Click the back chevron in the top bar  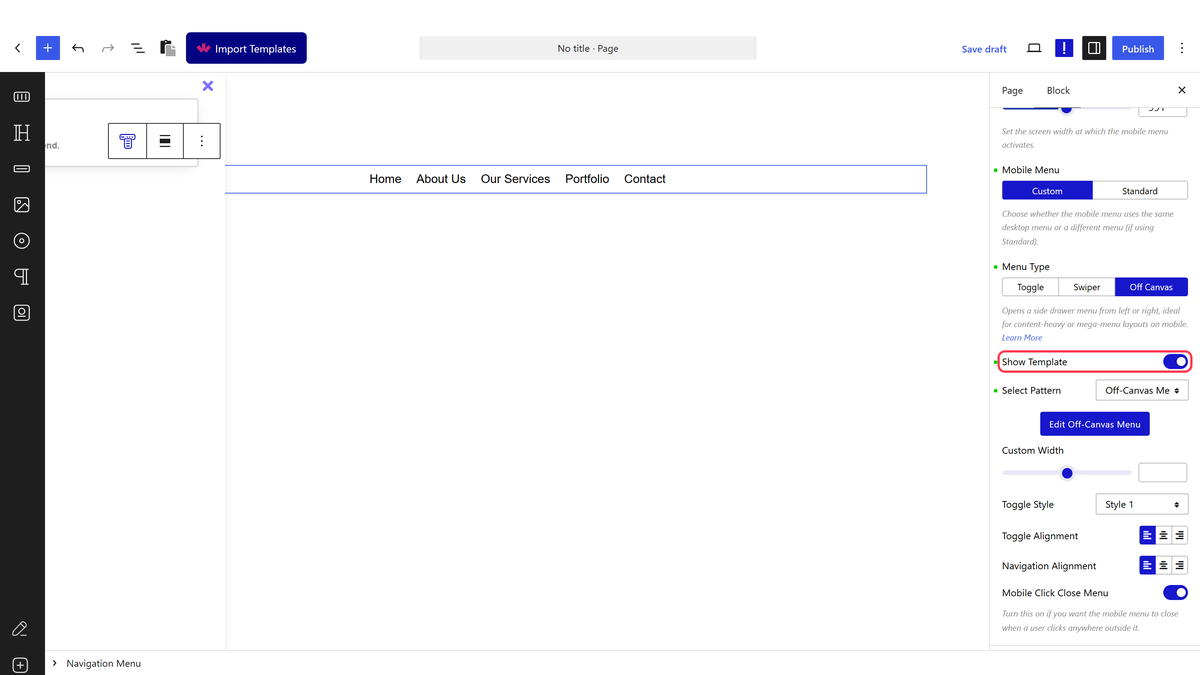[17, 48]
